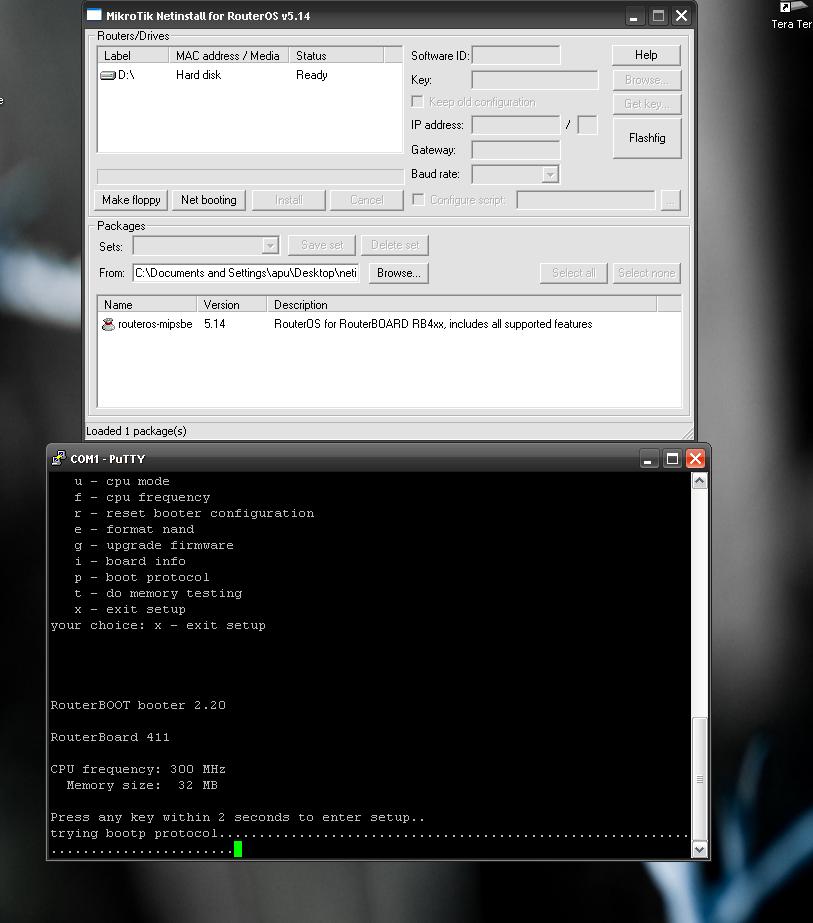Check the Configure script checkbox
Viewport: 813px width, 923px height.
tap(416, 198)
